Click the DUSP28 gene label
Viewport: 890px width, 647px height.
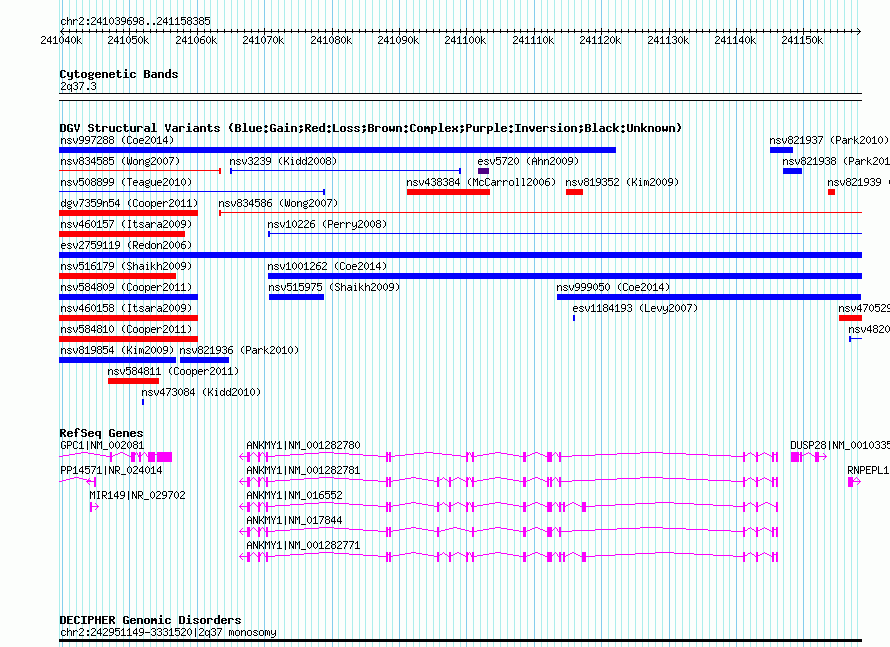tap(839, 446)
